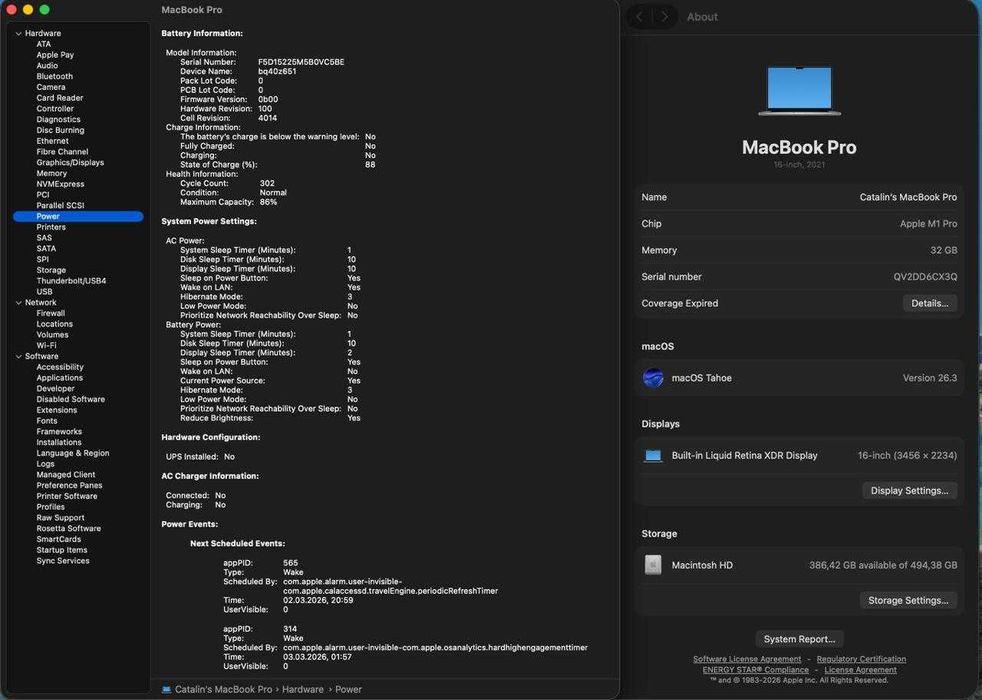Viewport: 982px width, 700px height.
Task: Select Applications under Software
Action: pos(59,378)
